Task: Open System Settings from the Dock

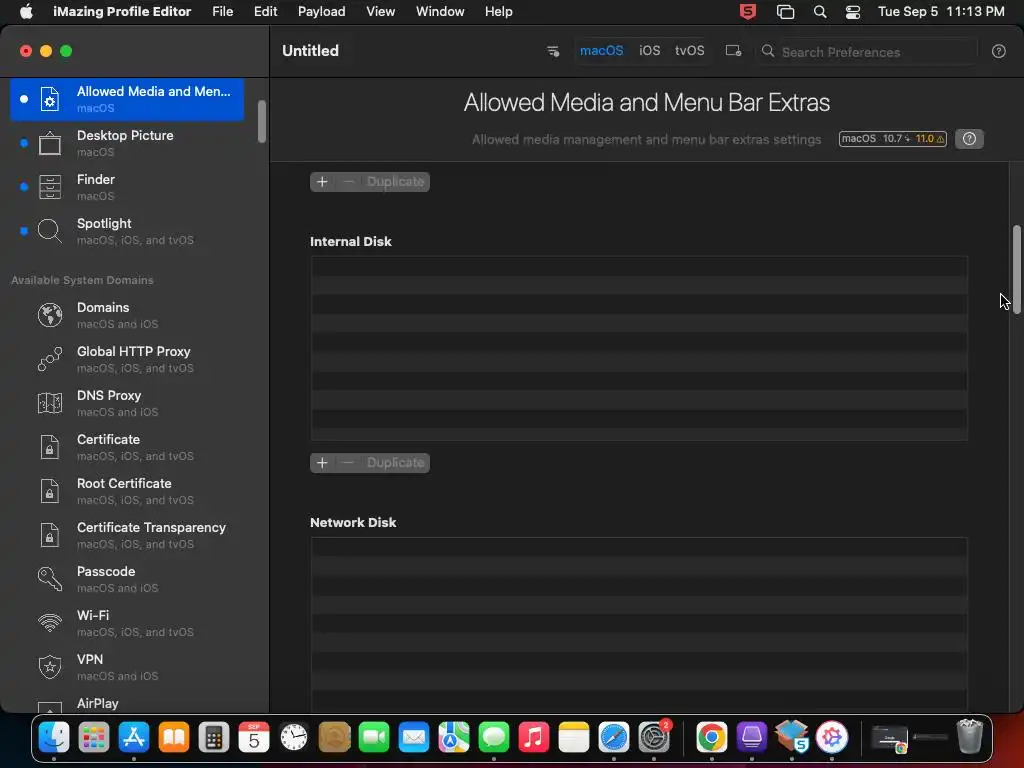Action: pyautogui.click(x=654, y=737)
